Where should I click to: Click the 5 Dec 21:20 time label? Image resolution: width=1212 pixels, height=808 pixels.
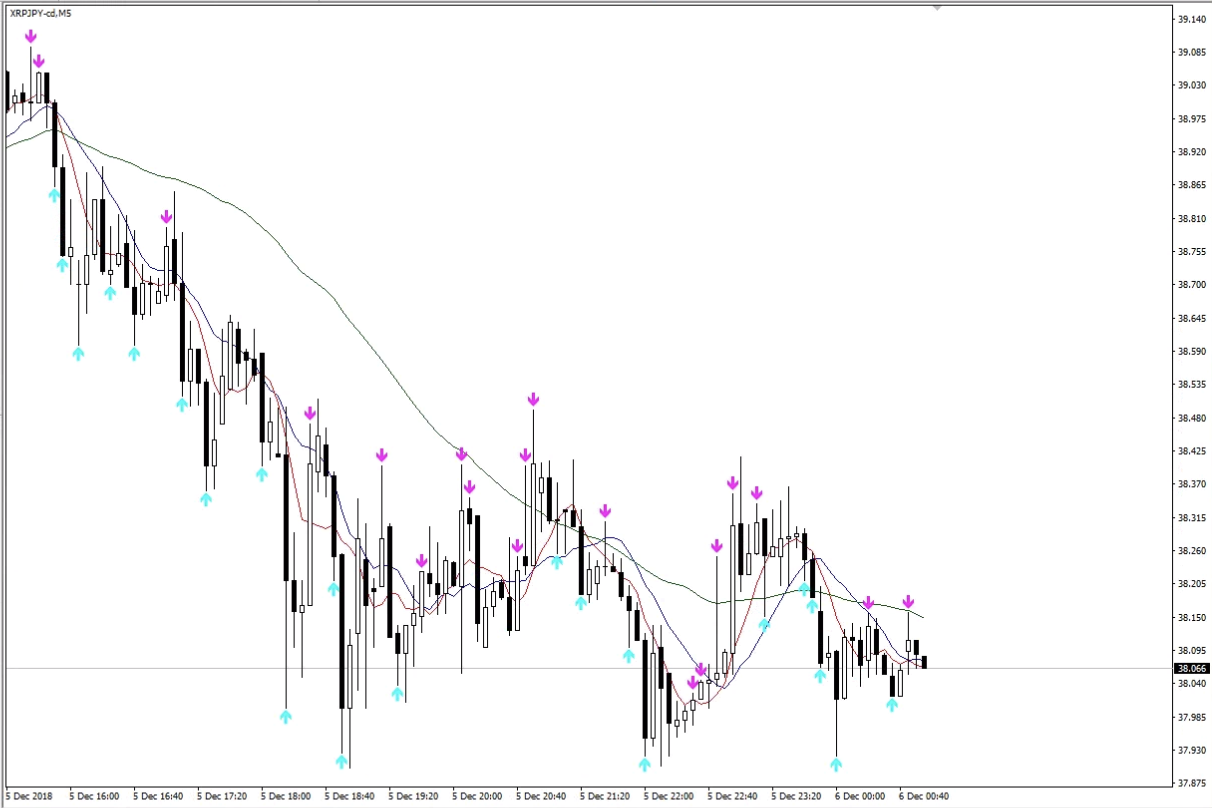(x=607, y=797)
